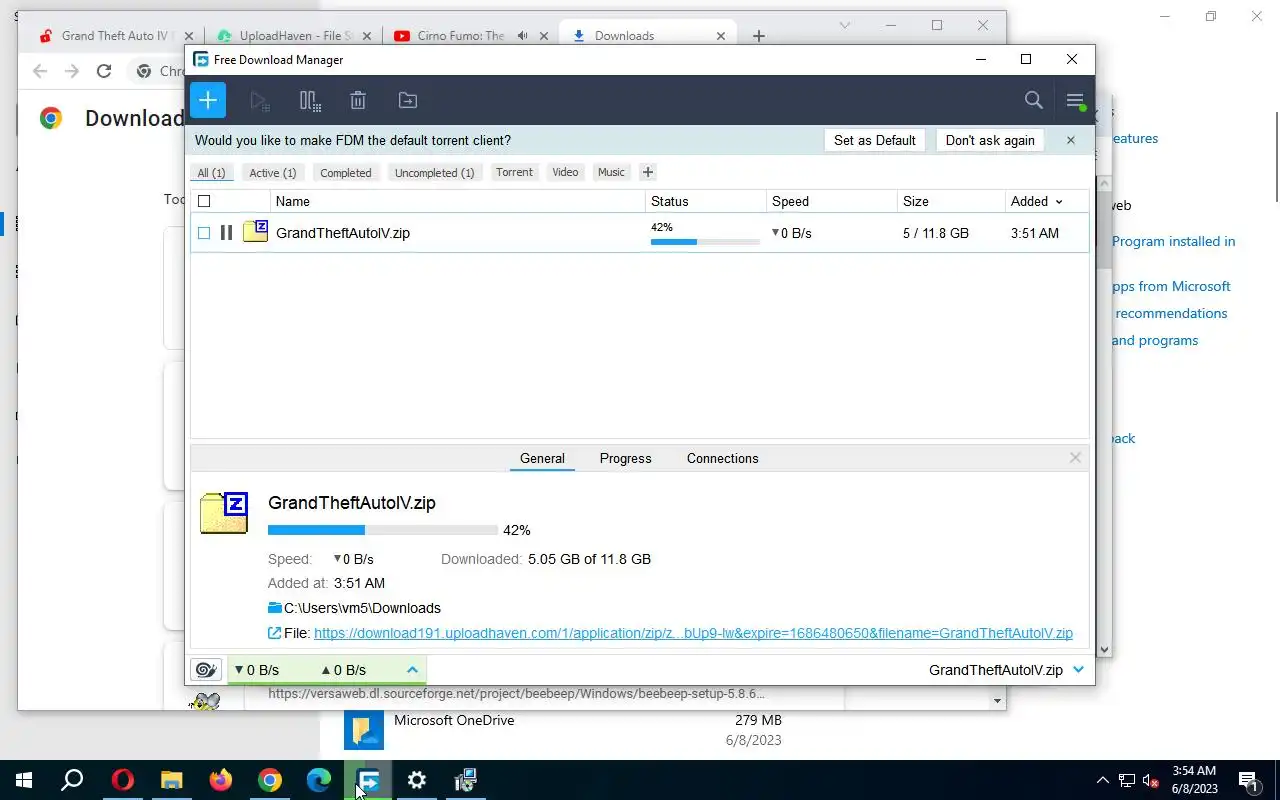Viewport: 1280px width, 800px height.
Task: Show hidden system tray icons
Action: (1103, 780)
